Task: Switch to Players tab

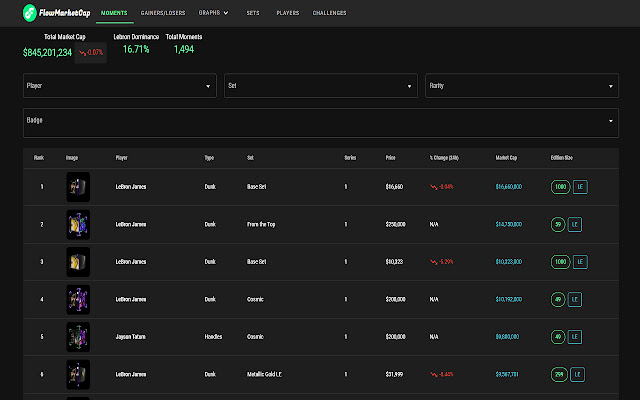Action: pos(288,13)
